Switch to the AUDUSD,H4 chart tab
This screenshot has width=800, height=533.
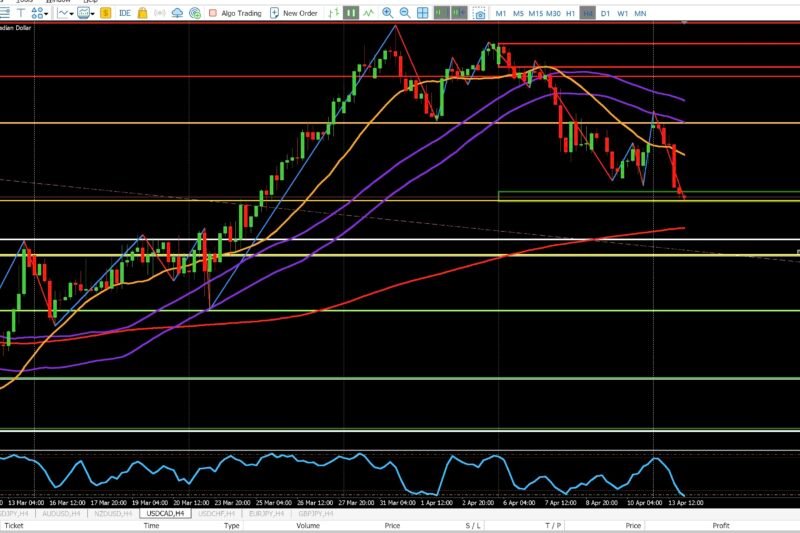point(61,514)
